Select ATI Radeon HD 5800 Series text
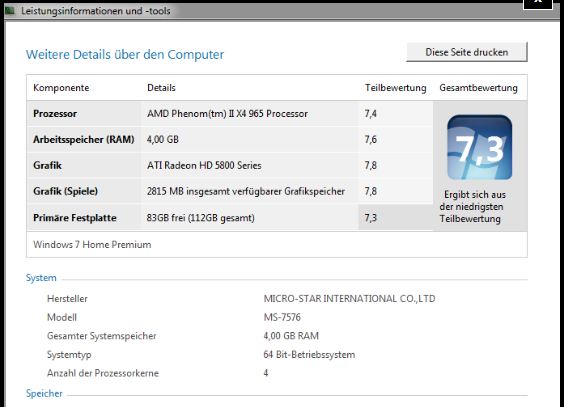Screen dimensions: 564x407 tap(204, 165)
